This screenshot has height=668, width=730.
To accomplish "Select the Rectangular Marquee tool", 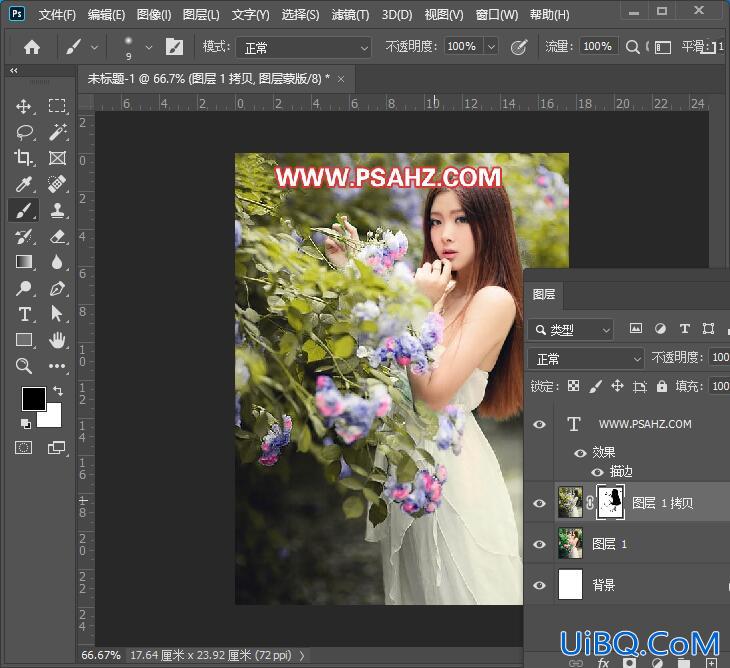I will click(57, 106).
